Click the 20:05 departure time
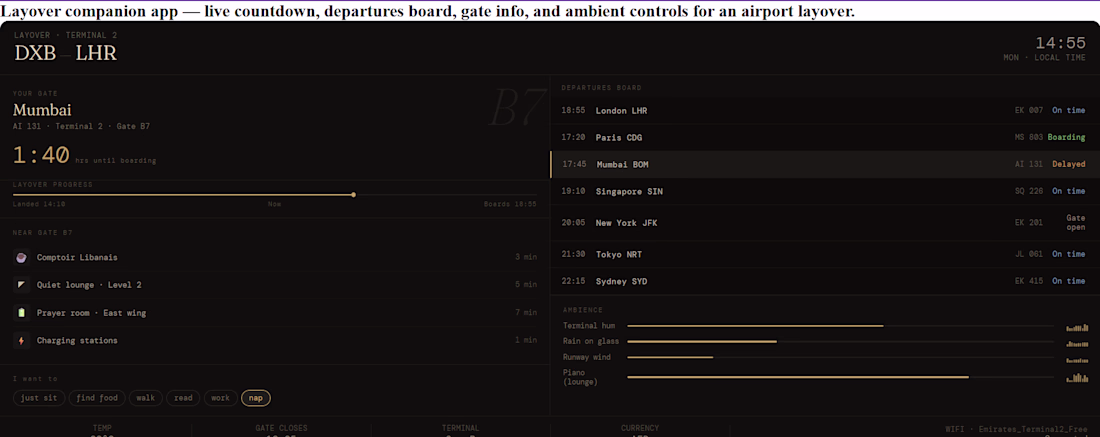Viewport: 1100px width, 437px height. coord(574,223)
